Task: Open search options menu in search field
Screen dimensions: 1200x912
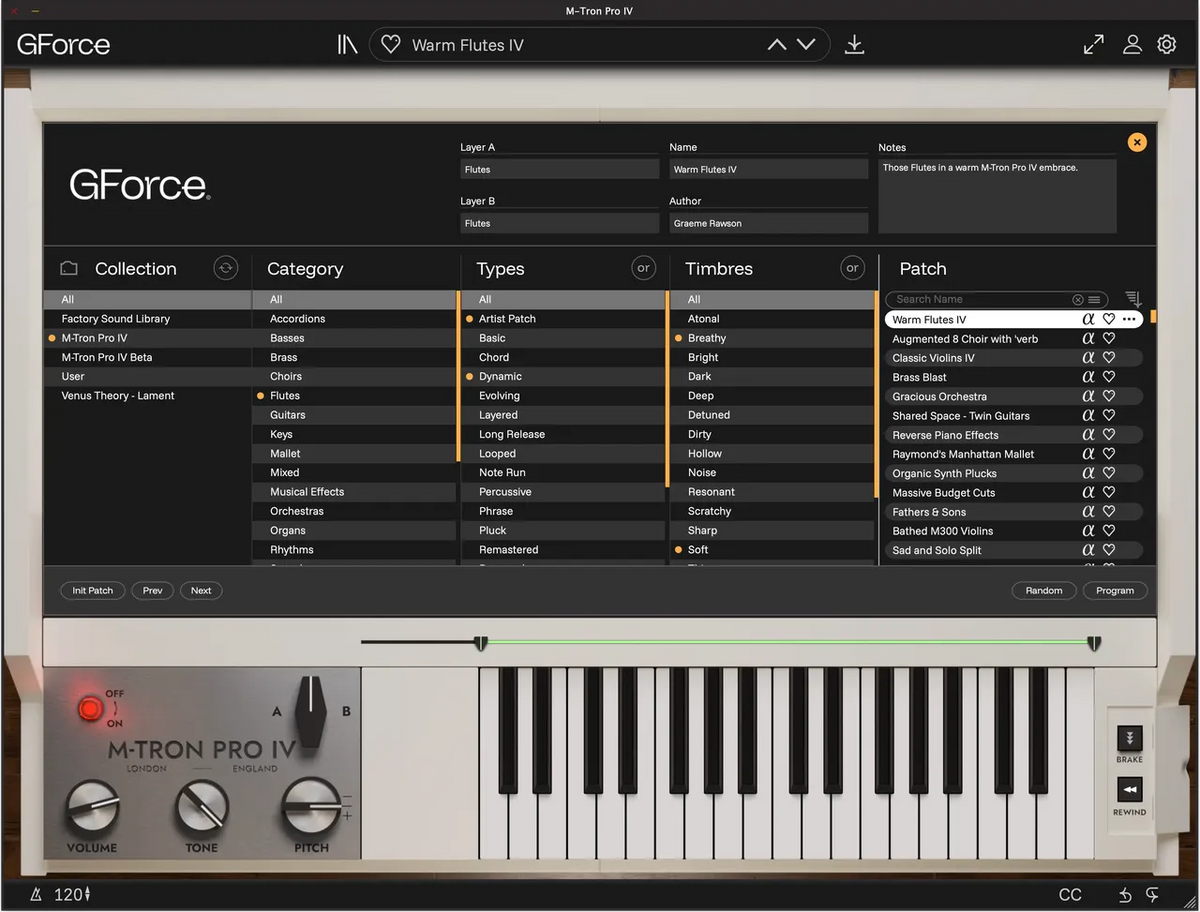Action: click(1094, 299)
